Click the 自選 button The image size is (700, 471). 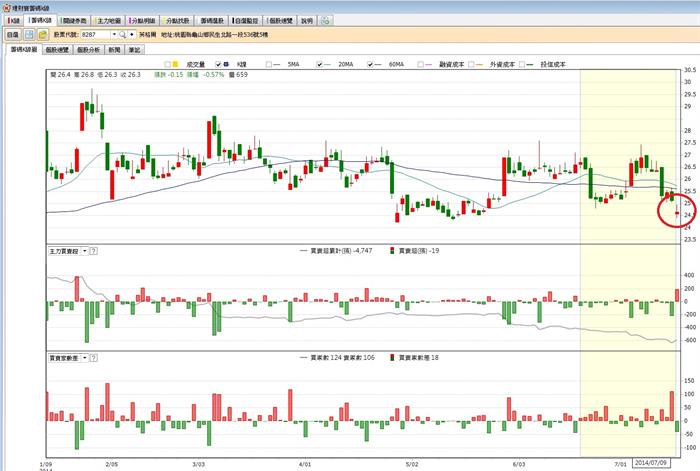[13, 34]
